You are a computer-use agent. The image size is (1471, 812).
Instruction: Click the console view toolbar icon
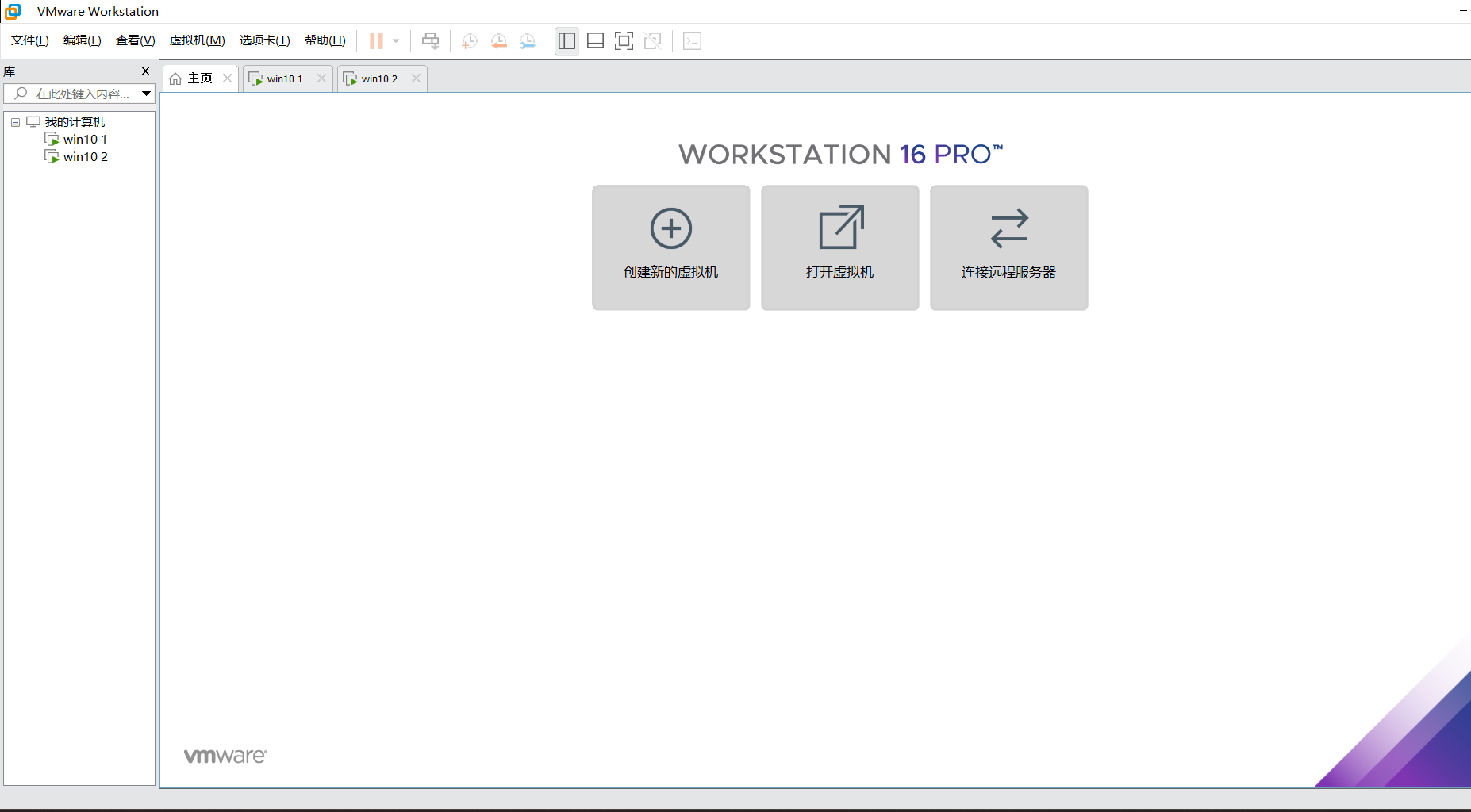point(692,41)
